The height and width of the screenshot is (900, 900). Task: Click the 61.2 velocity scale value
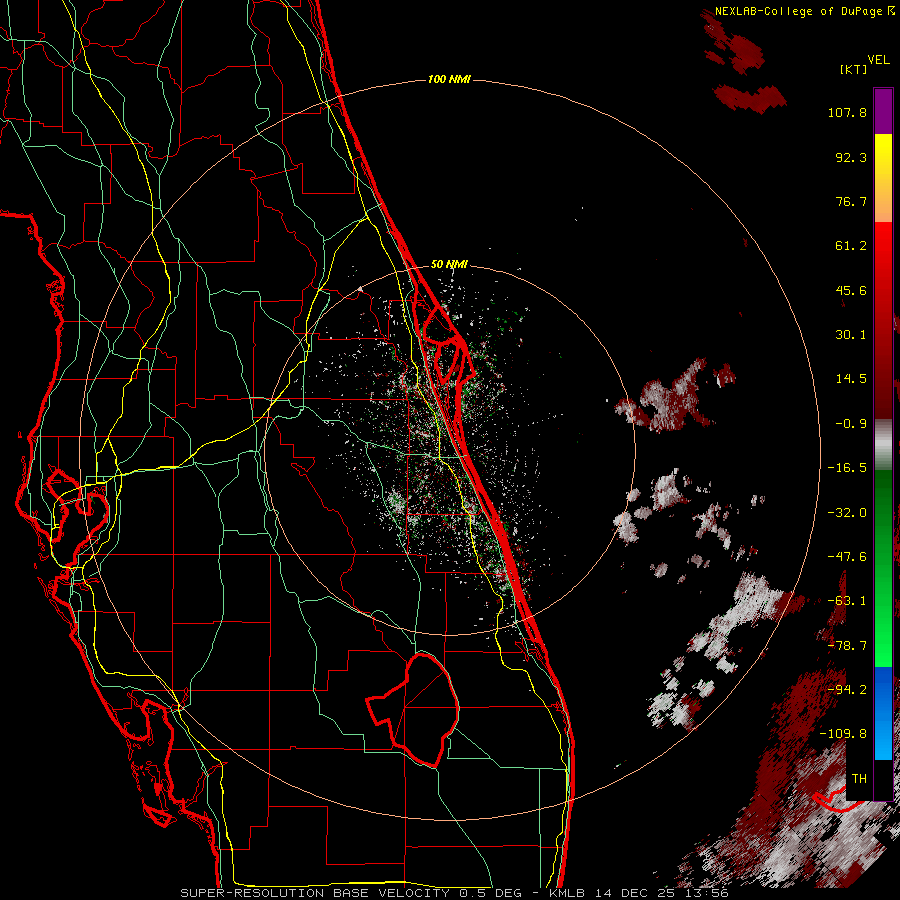coord(851,246)
